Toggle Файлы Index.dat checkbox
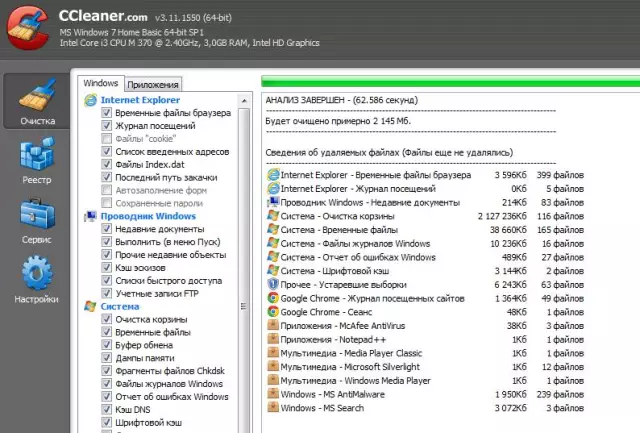 tap(107, 164)
